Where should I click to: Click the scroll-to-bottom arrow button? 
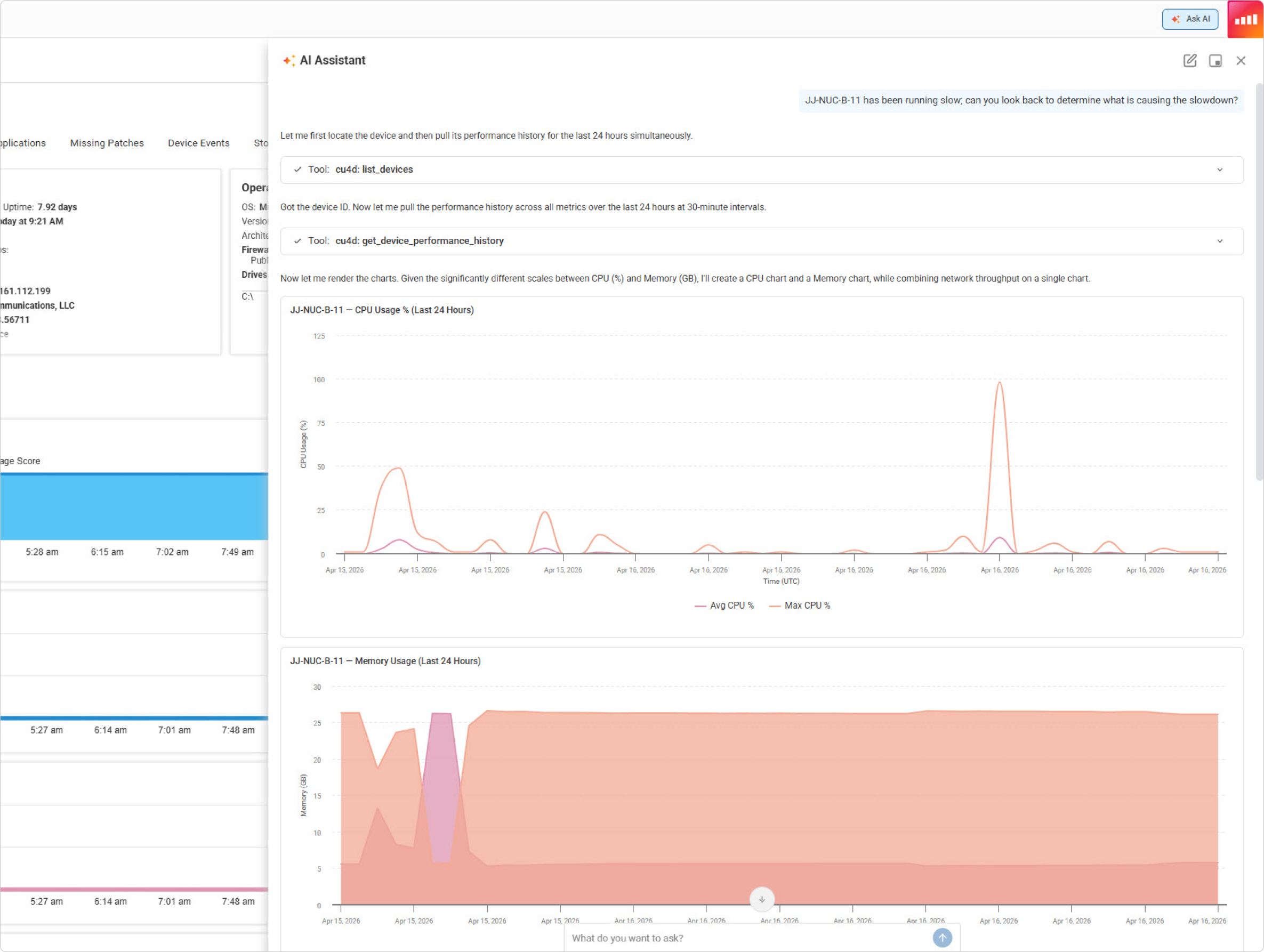point(762,899)
